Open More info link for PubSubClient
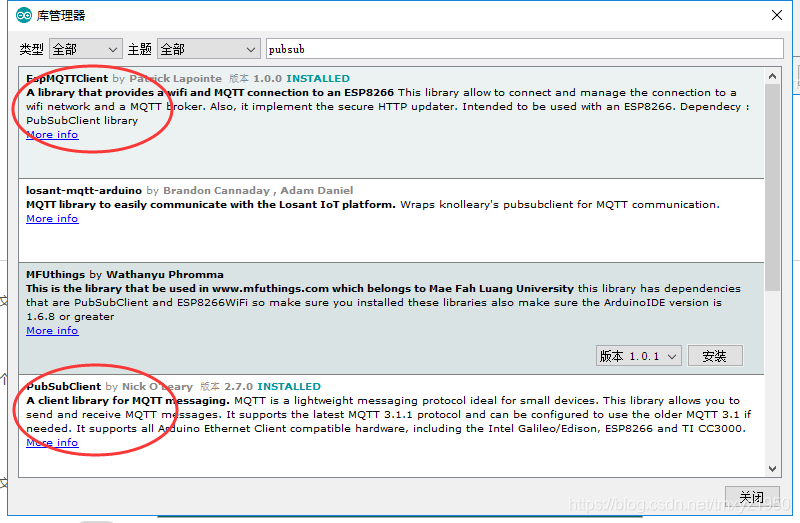 [52, 442]
